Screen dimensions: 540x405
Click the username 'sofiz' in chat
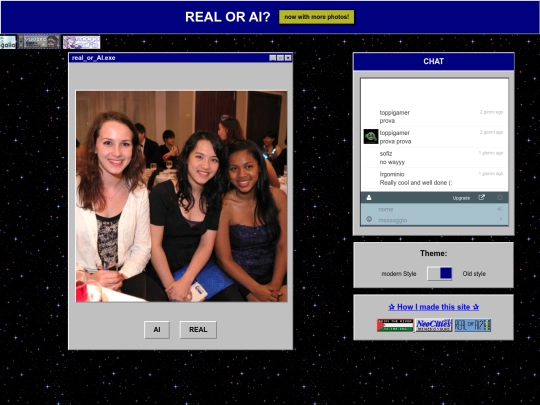click(386, 153)
